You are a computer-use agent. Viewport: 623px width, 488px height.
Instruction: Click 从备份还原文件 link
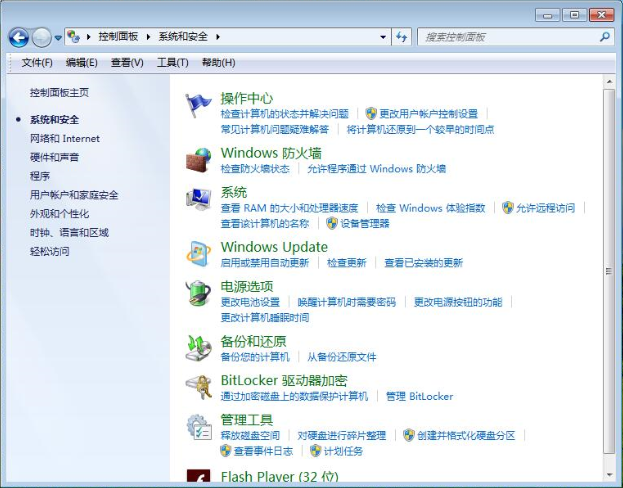341,357
